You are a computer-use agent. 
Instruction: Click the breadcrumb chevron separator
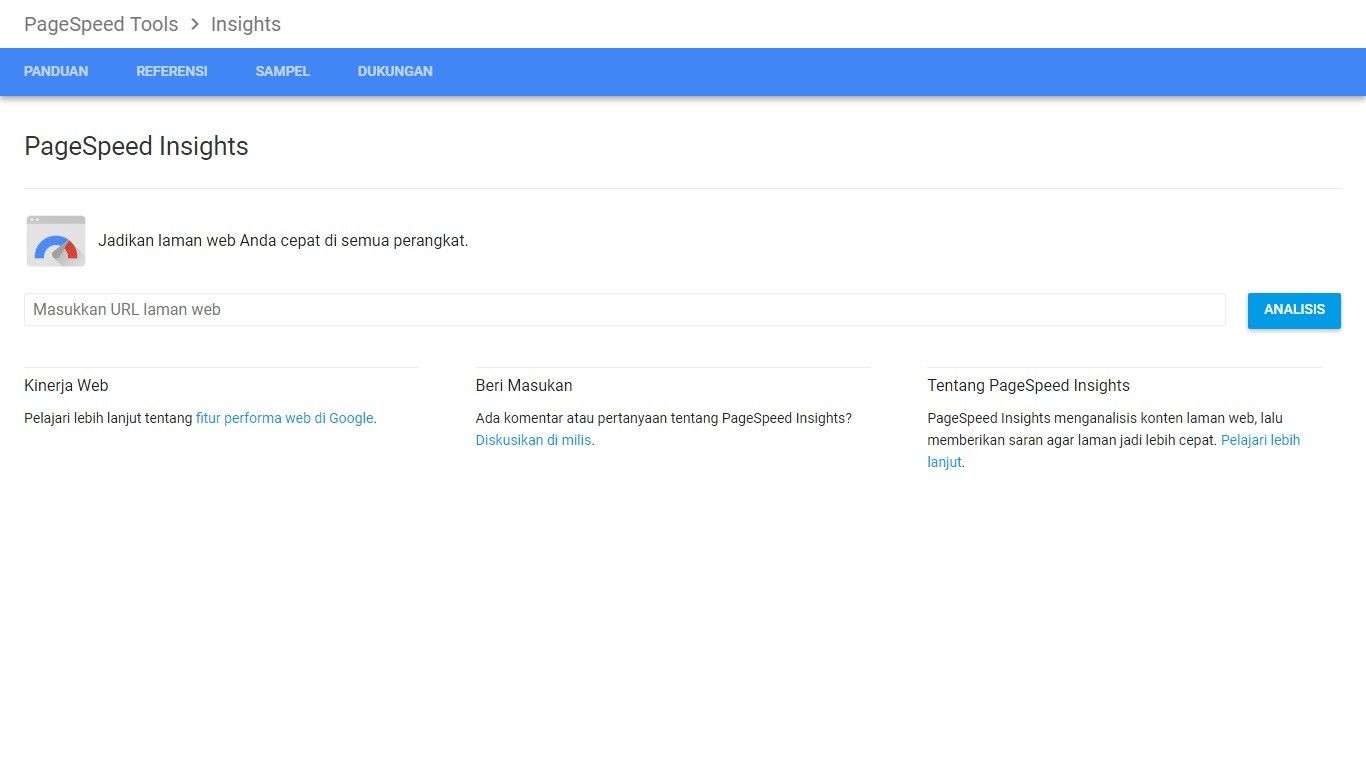click(x=195, y=24)
